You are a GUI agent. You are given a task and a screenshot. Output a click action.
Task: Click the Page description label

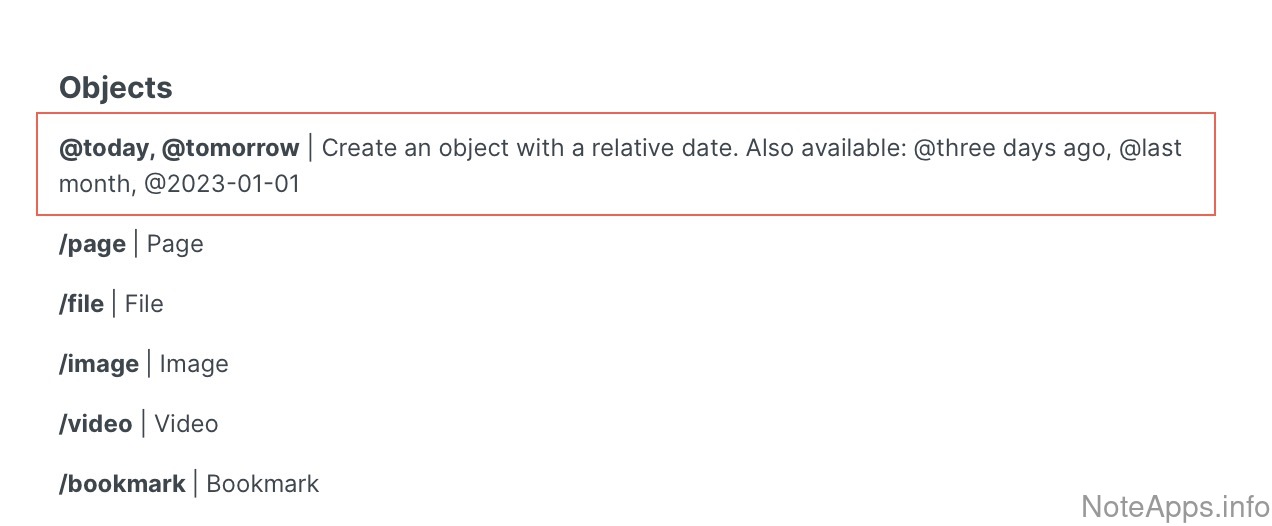[x=175, y=244]
